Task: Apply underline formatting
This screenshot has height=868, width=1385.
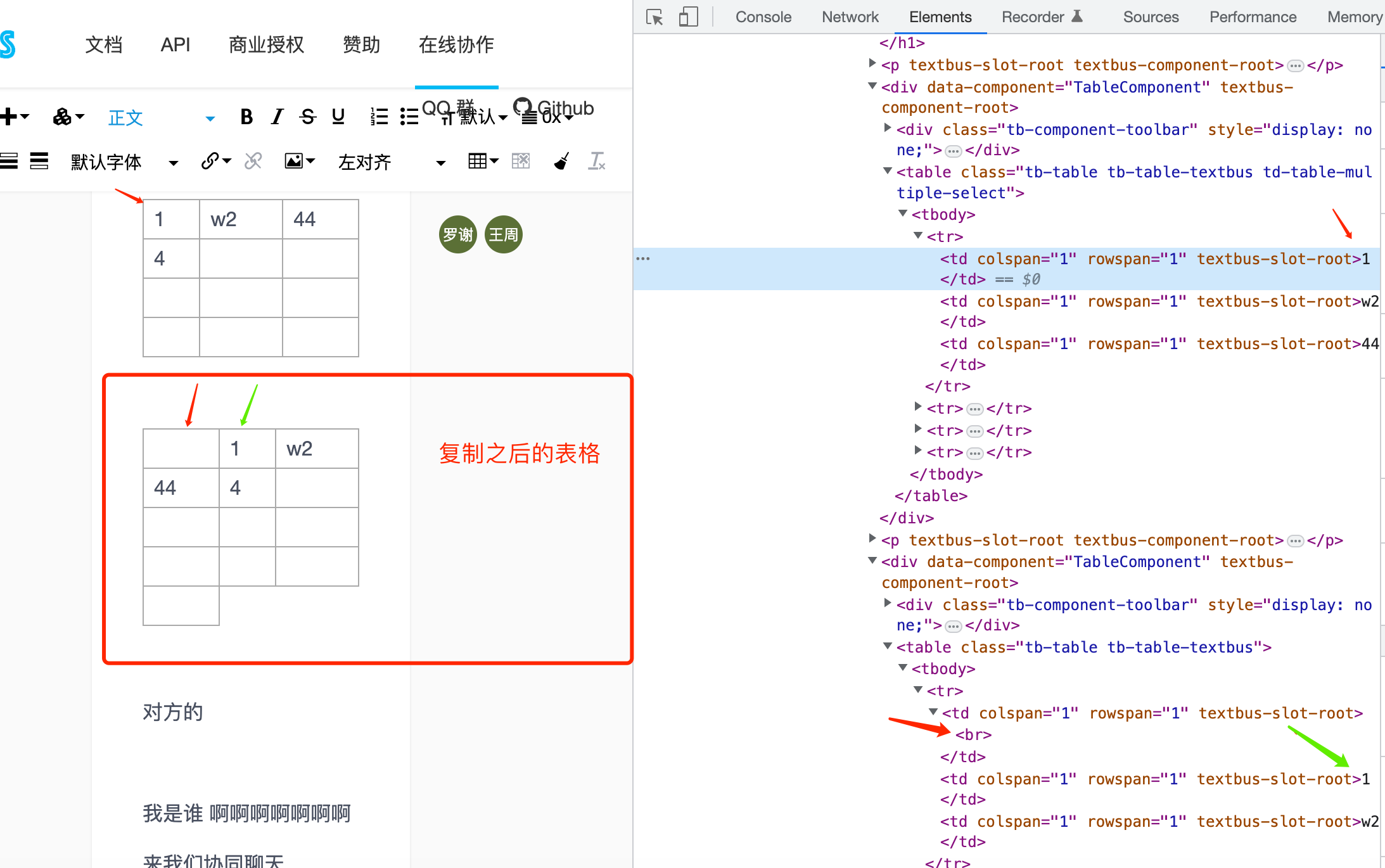Action: 338,117
